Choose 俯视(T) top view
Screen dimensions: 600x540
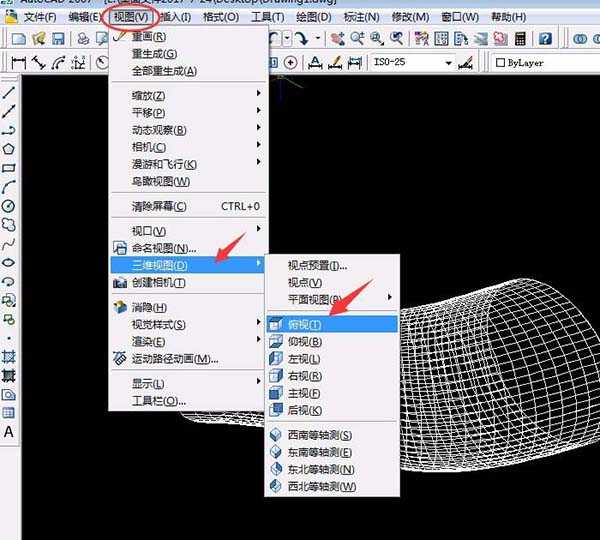click(x=332, y=325)
